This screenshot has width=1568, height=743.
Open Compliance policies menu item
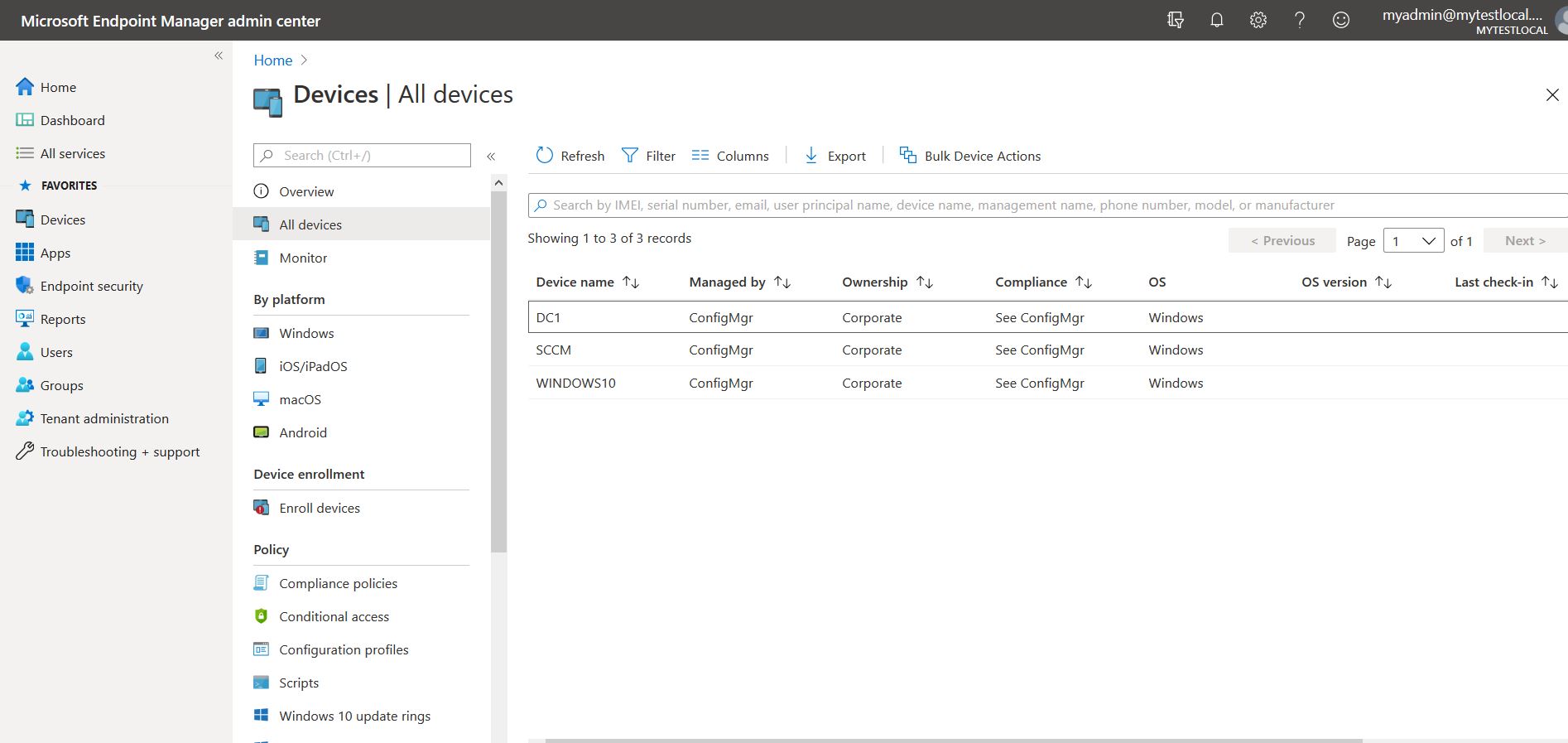[x=338, y=583]
